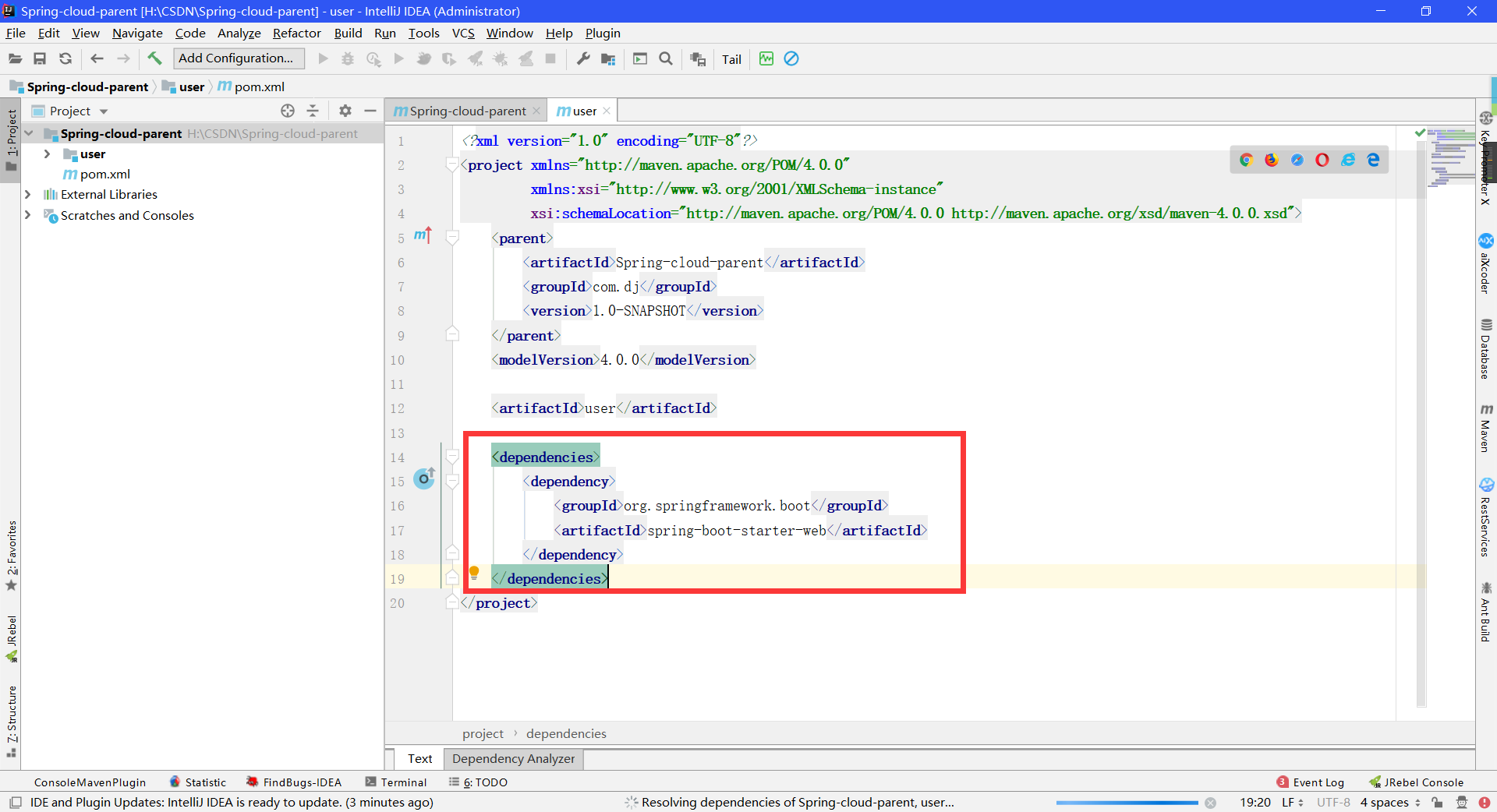Open settings via the wrench icon
Screen dimensions: 1497x812
[x=582, y=58]
